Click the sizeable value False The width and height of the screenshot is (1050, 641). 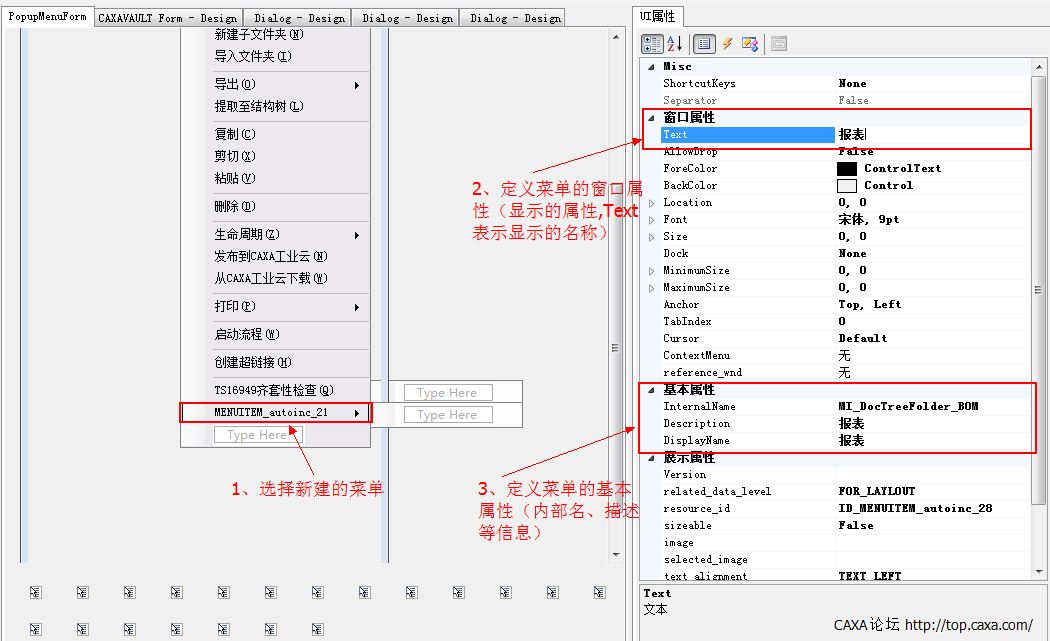point(856,525)
